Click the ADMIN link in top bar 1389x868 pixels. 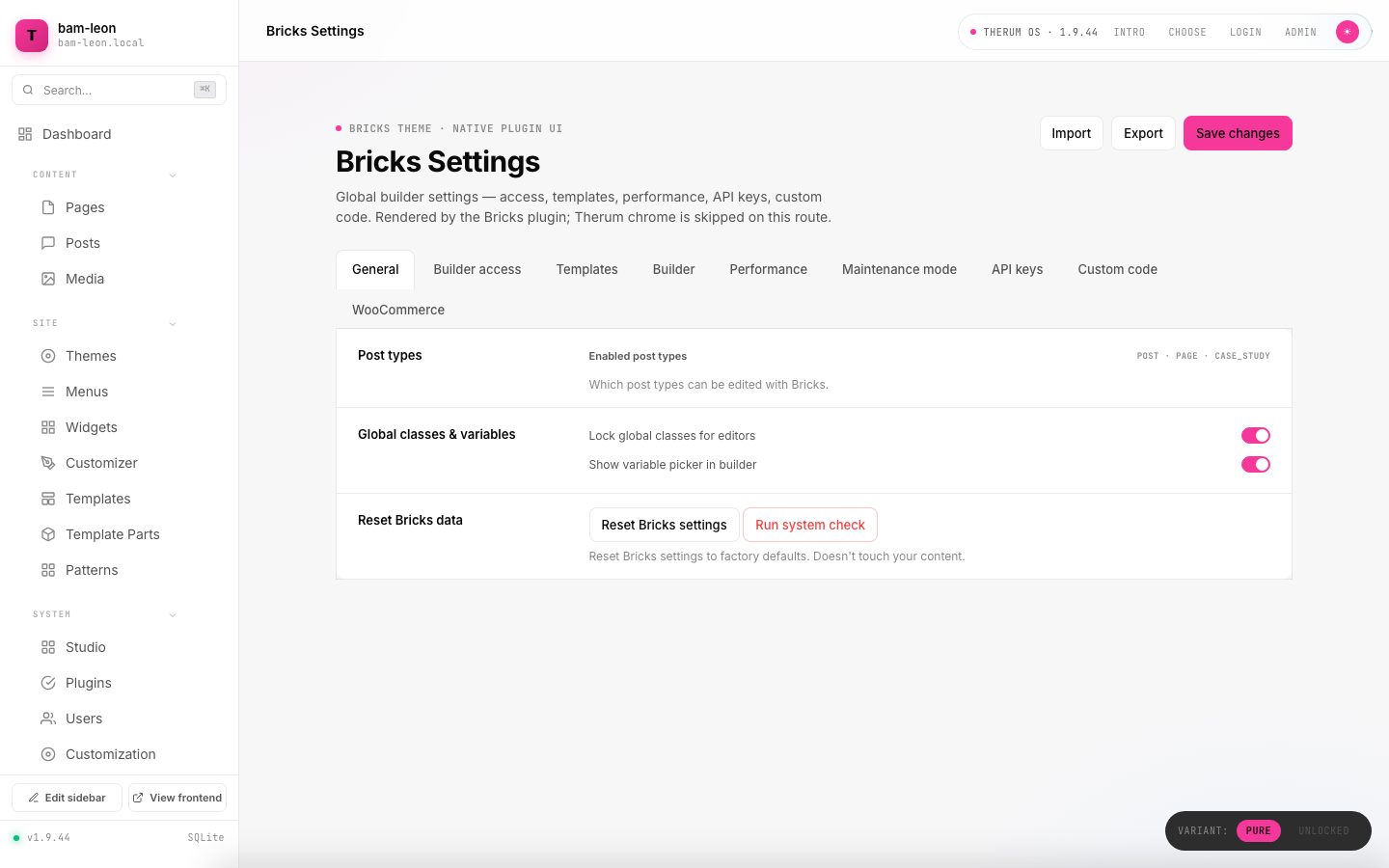(x=1300, y=32)
